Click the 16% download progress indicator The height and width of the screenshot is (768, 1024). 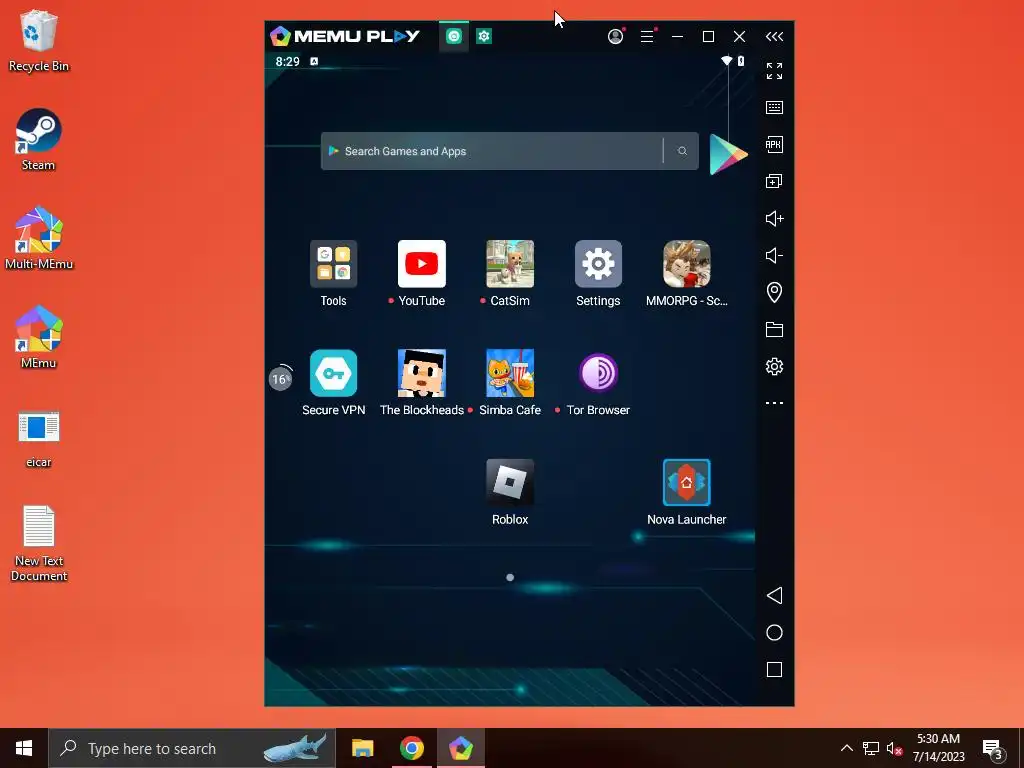(x=280, y=378)
